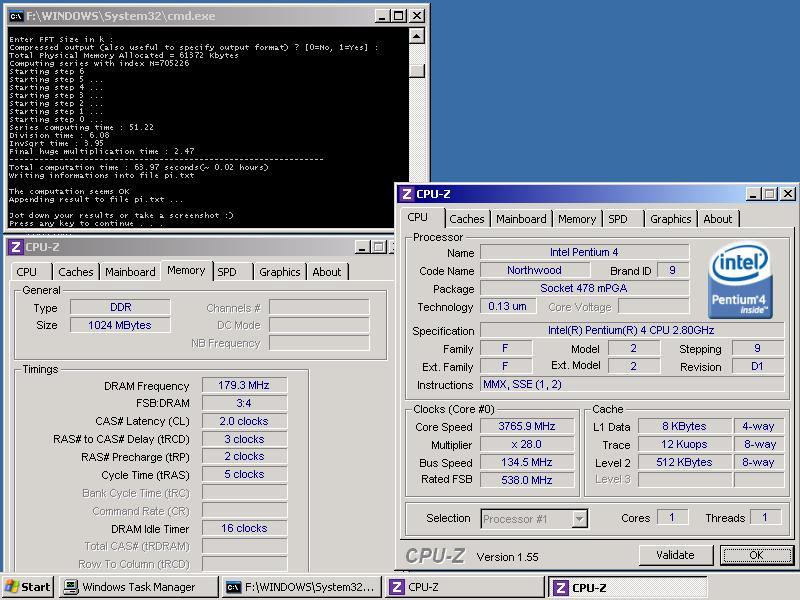The height and width of the screenshot is (600, 800).
Task: Click the Bus Speed value 134.5 MHz
Action: (x=527, y=462)
